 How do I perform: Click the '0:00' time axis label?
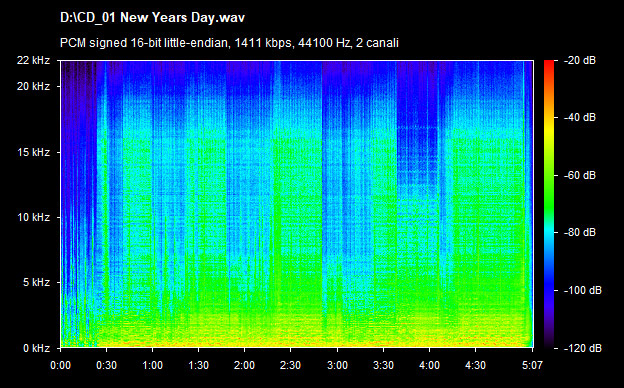[x=60, y=365]
